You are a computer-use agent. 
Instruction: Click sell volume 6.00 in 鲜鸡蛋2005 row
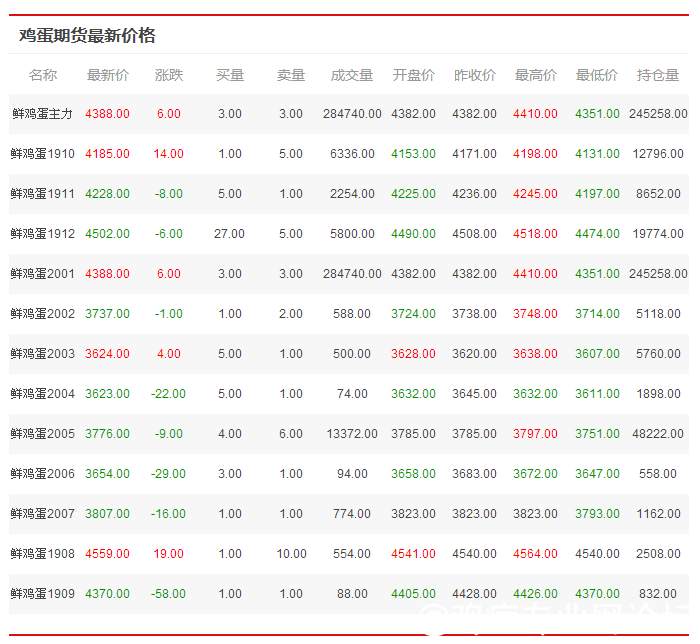[x=291, y=434]
